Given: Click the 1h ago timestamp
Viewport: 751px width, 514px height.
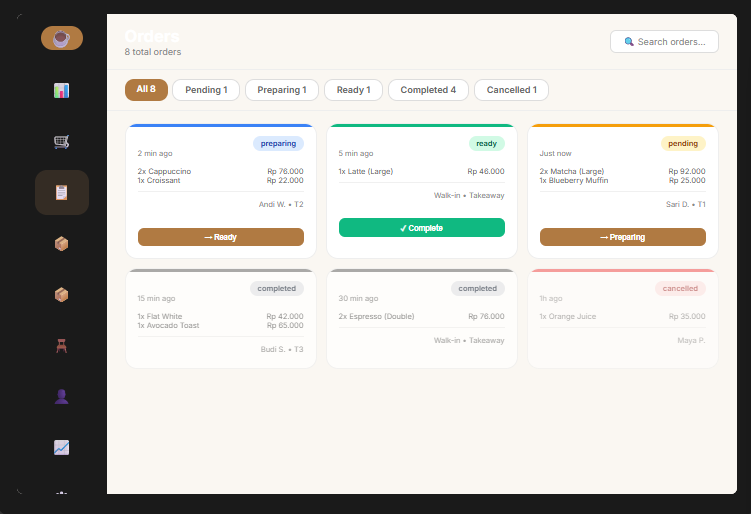Looking at the screenshot, I should pos(551,298).
